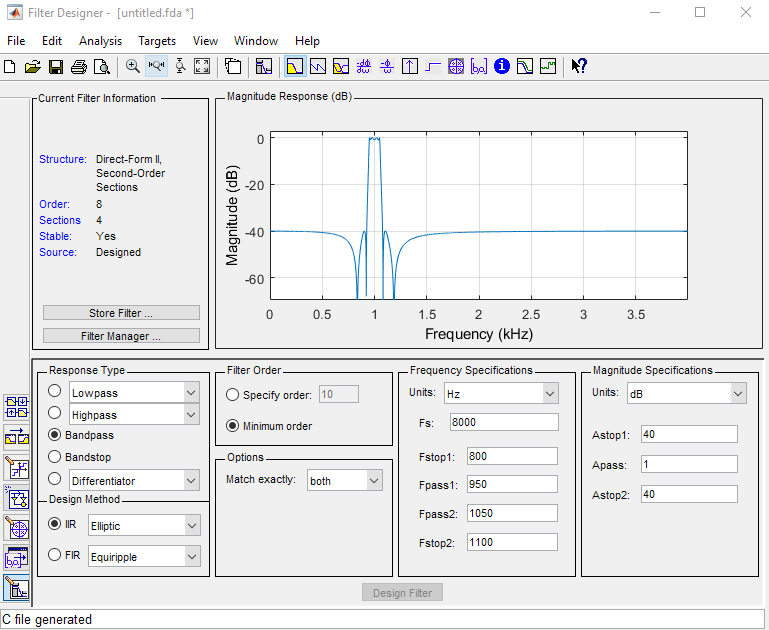Open the Realize Model sidebar panel
The image size is (769, 630).
(x=17, y=498)
